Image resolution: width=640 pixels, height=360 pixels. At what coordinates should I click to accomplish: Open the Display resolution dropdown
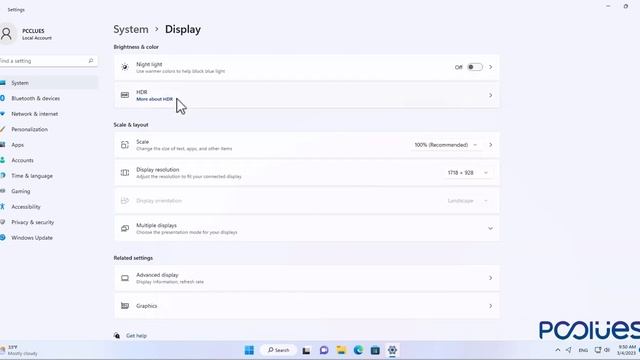(x=468, y=173)
